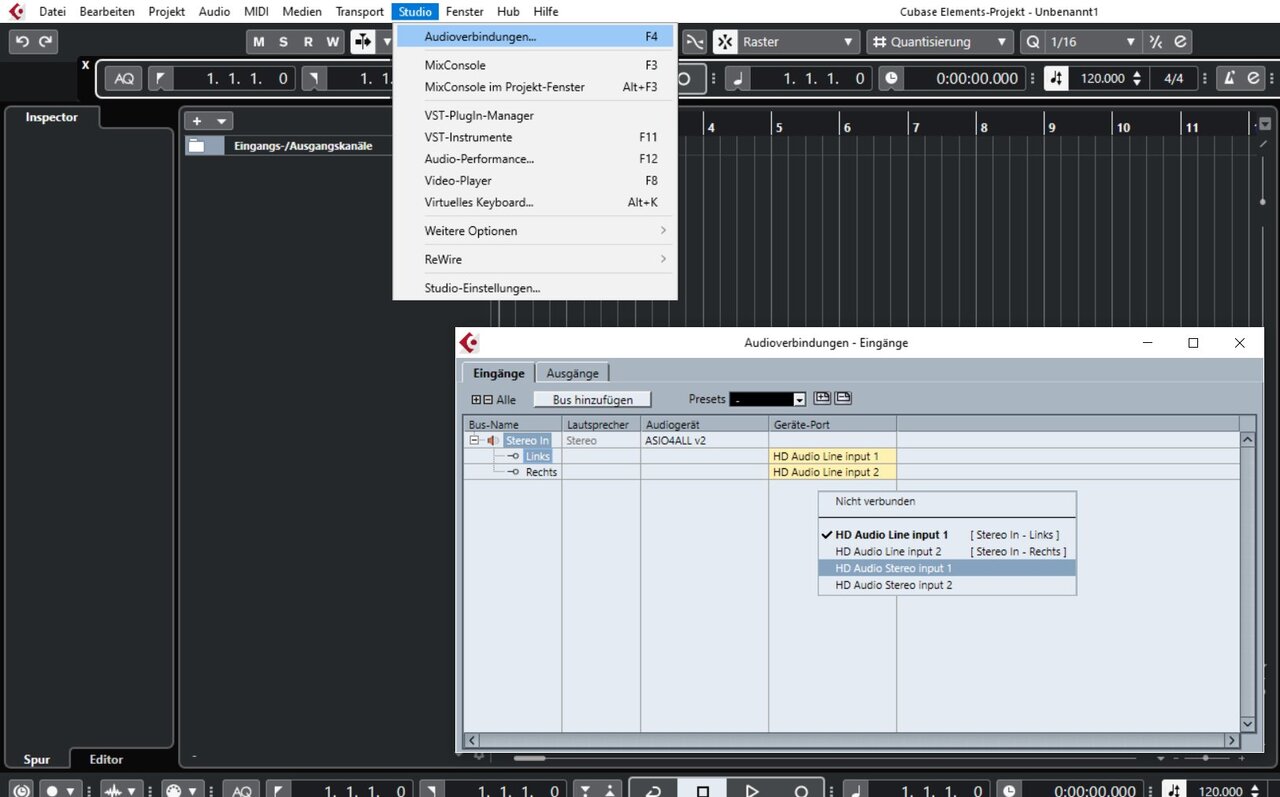Image resolution: width=1280 pixels, height=797 pixels.
Task: Toggle the metronome click icon
Action: (x=1229, y=78)
